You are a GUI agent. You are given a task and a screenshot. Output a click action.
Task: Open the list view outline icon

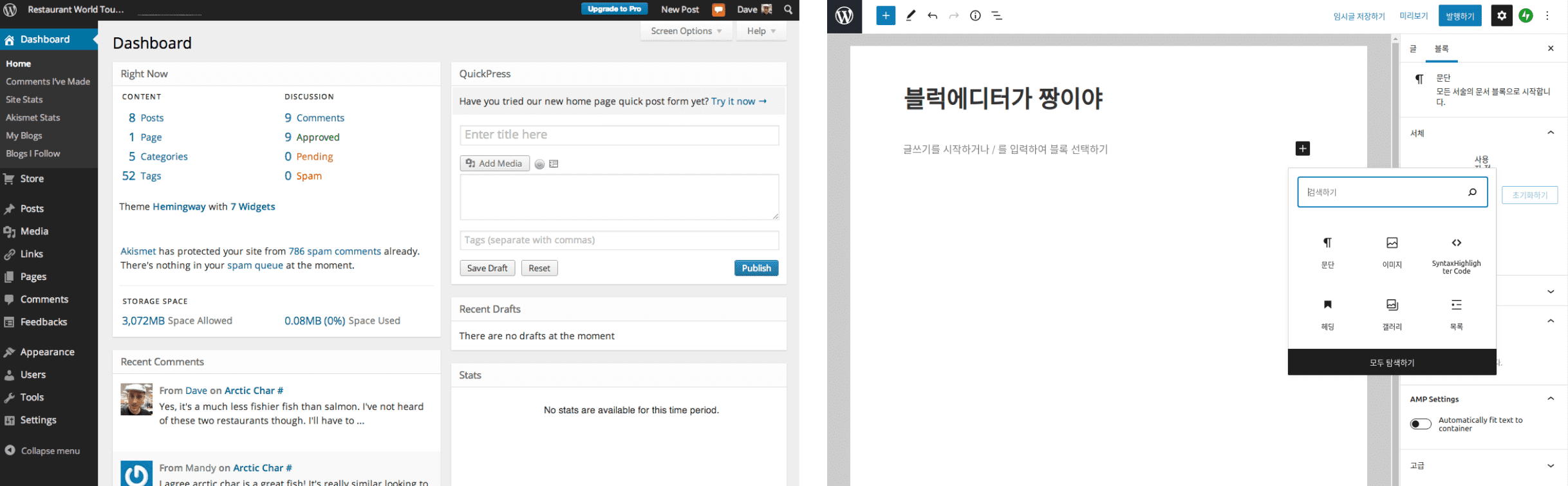[x=997, y=15]
